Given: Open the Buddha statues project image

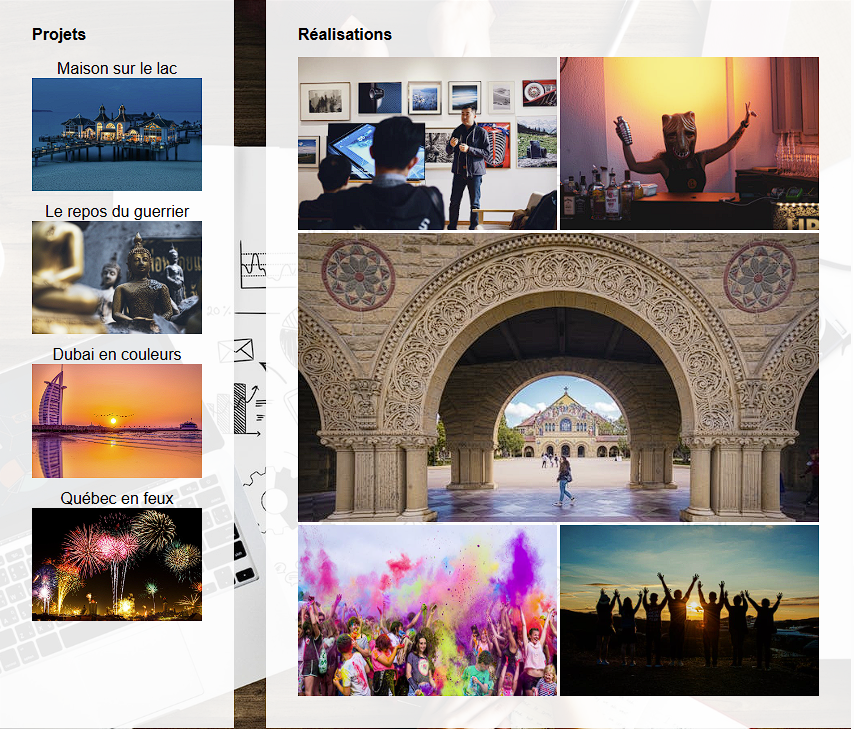Looking at the screenshot, I should pyautogui.click(x=117, y=277).
